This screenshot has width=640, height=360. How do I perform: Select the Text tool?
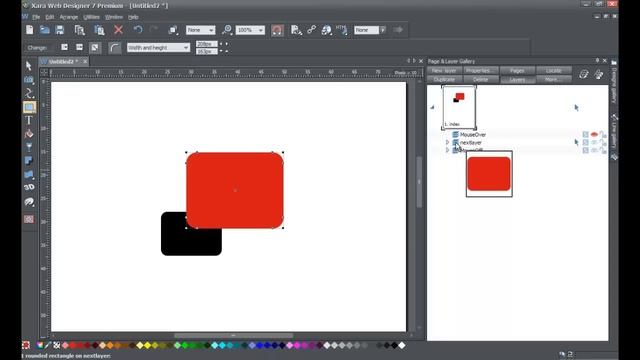pyautogui.click(x=29, y=120)
